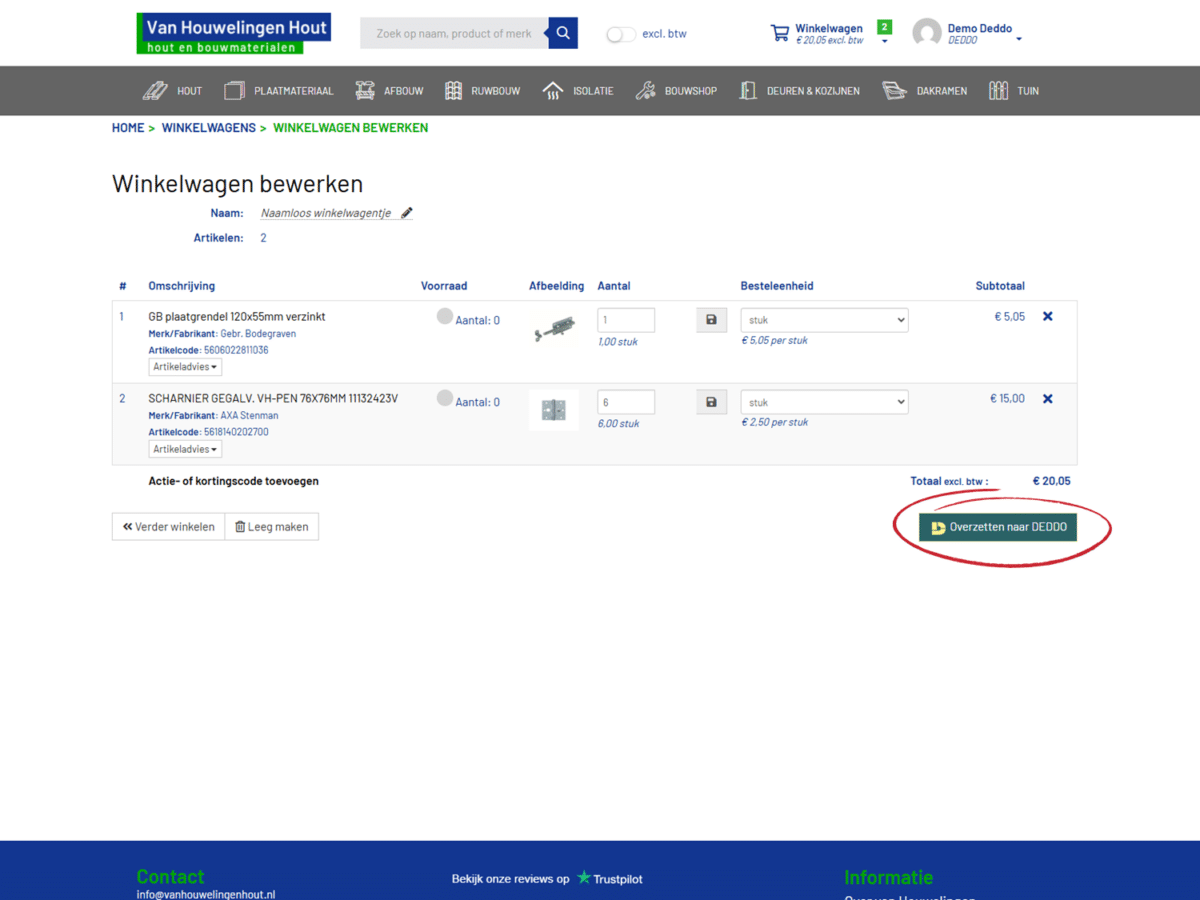Click the save disk icon for the SCHARNIER row
1200x900 pixels.
pos(711,401)
